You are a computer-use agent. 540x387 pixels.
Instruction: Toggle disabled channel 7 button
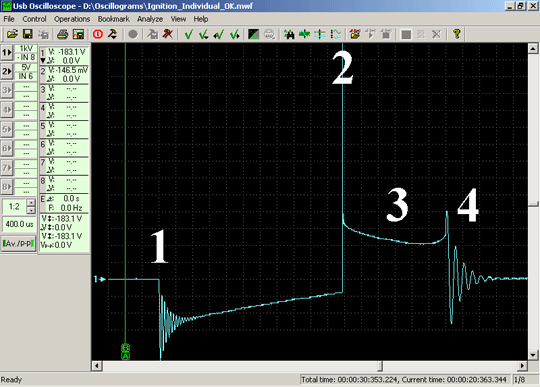(7, 168)
